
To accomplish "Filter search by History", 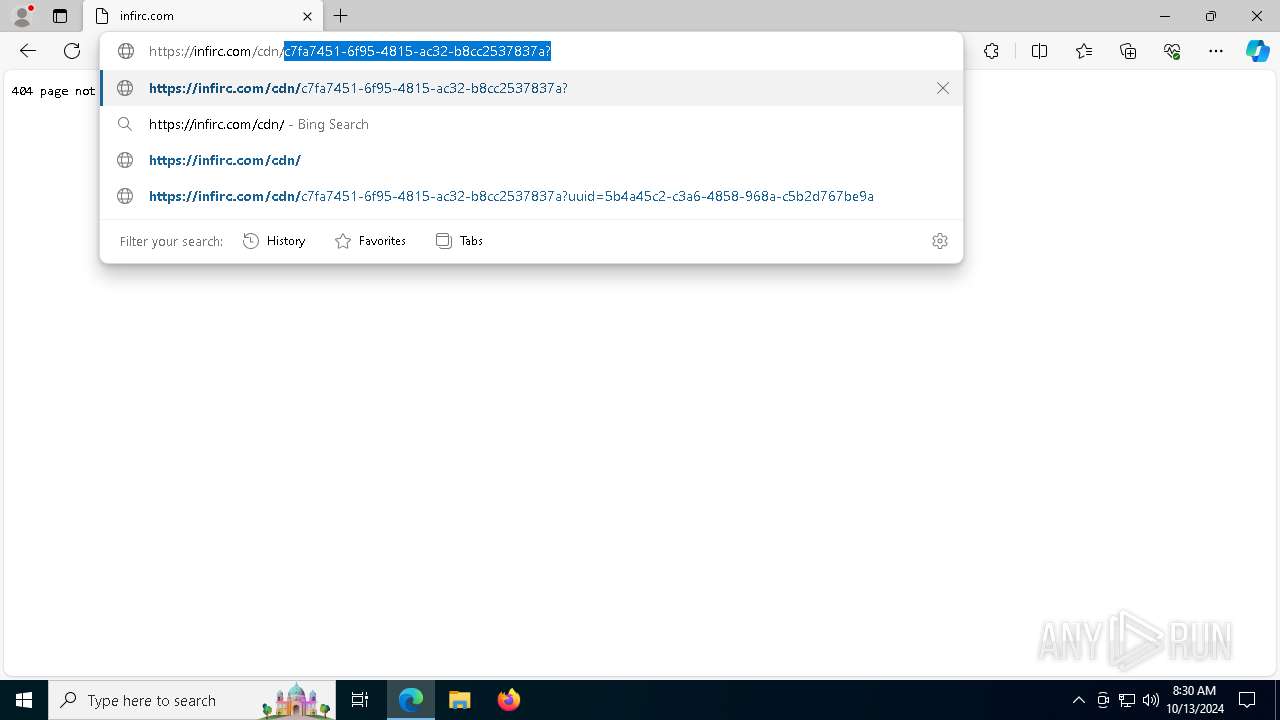I will click(274, 241).
